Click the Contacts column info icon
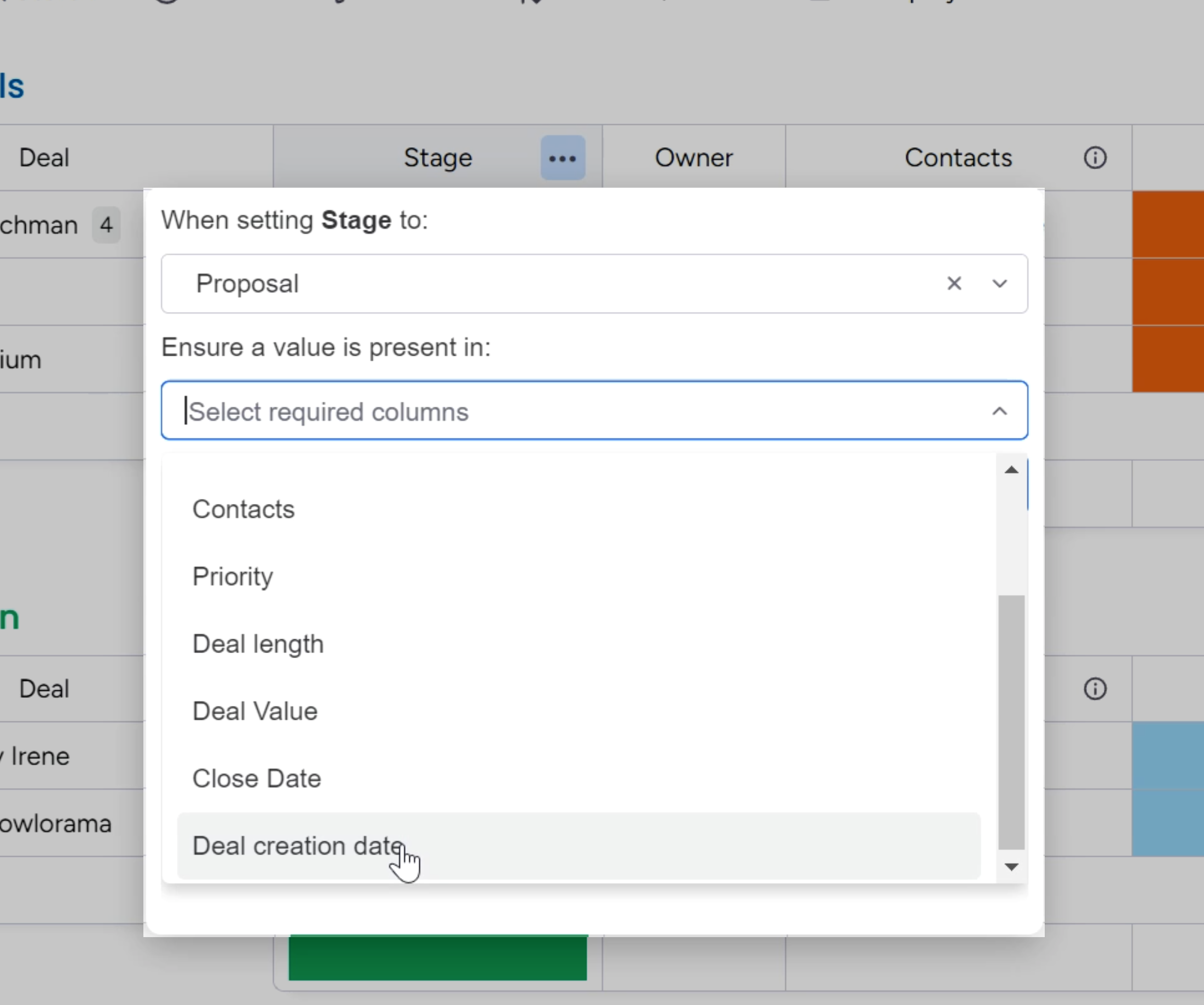Screen dimensions: 1204x1005 coord(1095,158)
